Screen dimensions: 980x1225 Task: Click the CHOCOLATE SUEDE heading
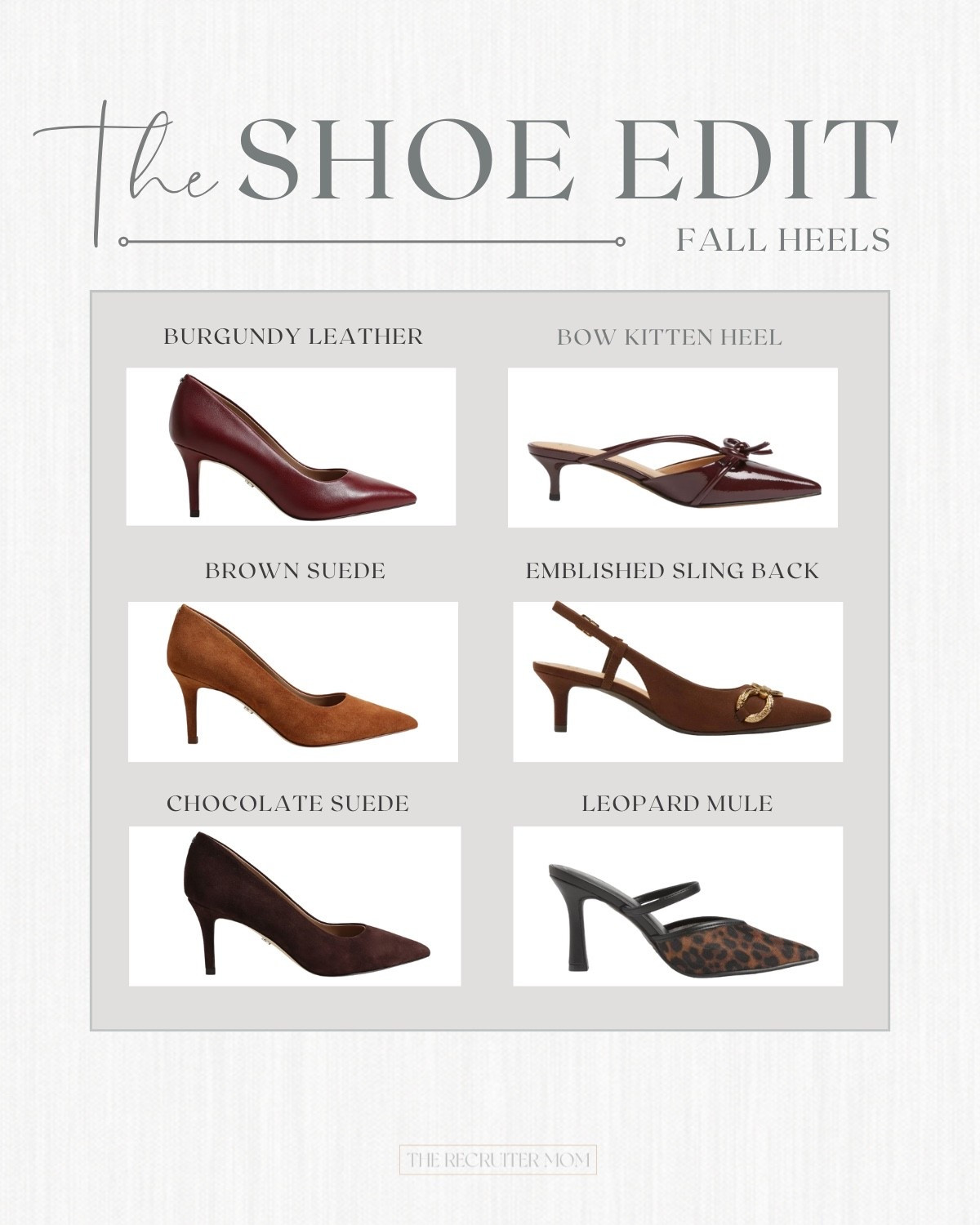tap(290, 804)
